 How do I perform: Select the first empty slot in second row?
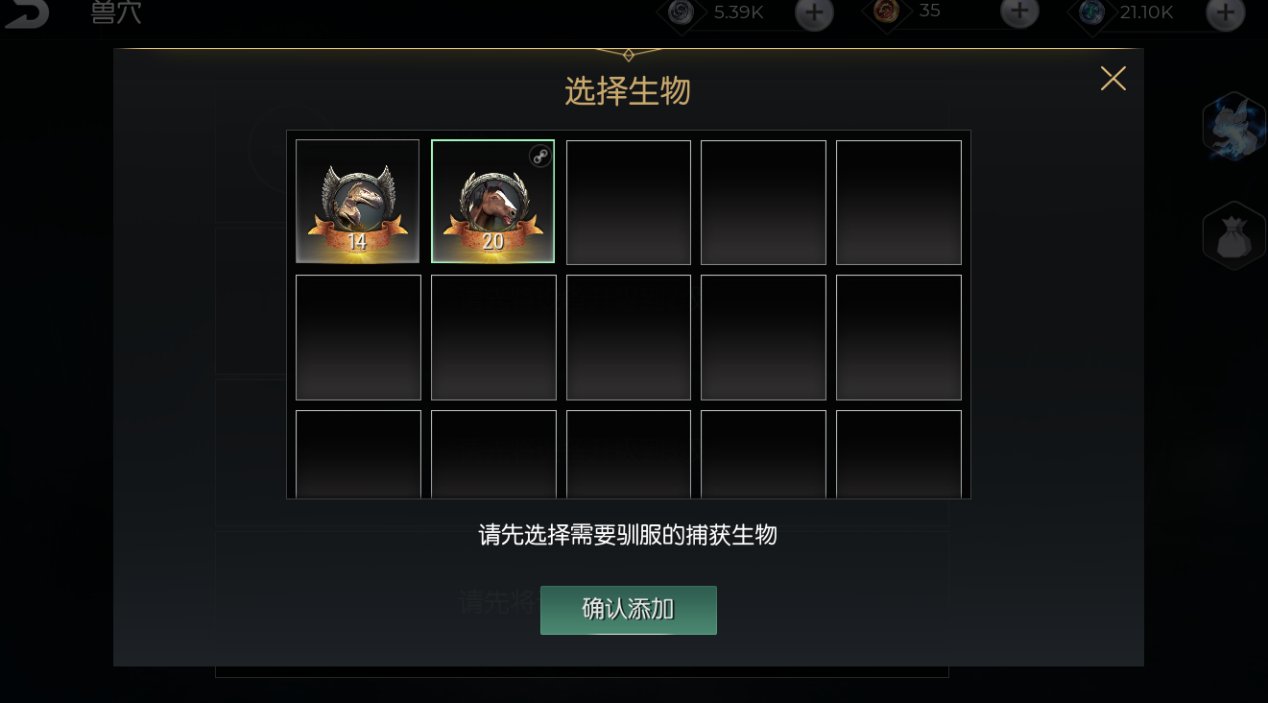(358, 337)
